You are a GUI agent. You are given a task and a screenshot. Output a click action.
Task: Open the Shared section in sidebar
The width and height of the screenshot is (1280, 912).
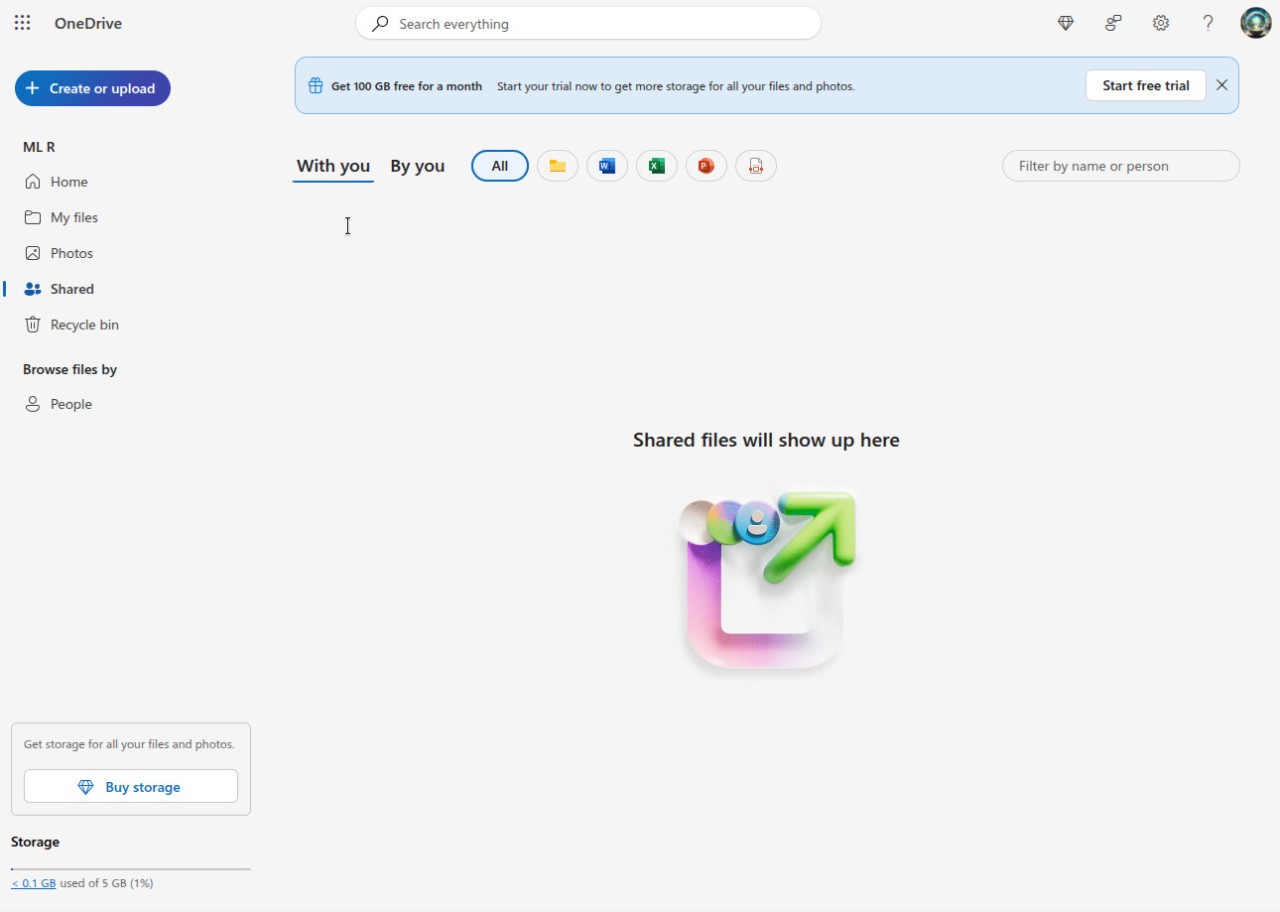[x=71, y=289]
